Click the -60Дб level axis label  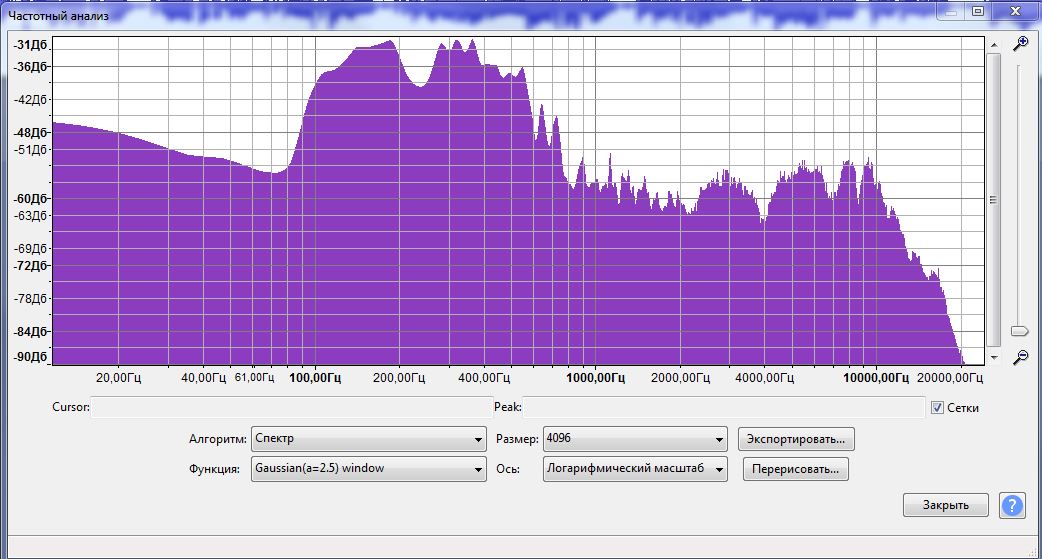click(x=31, y=198)
